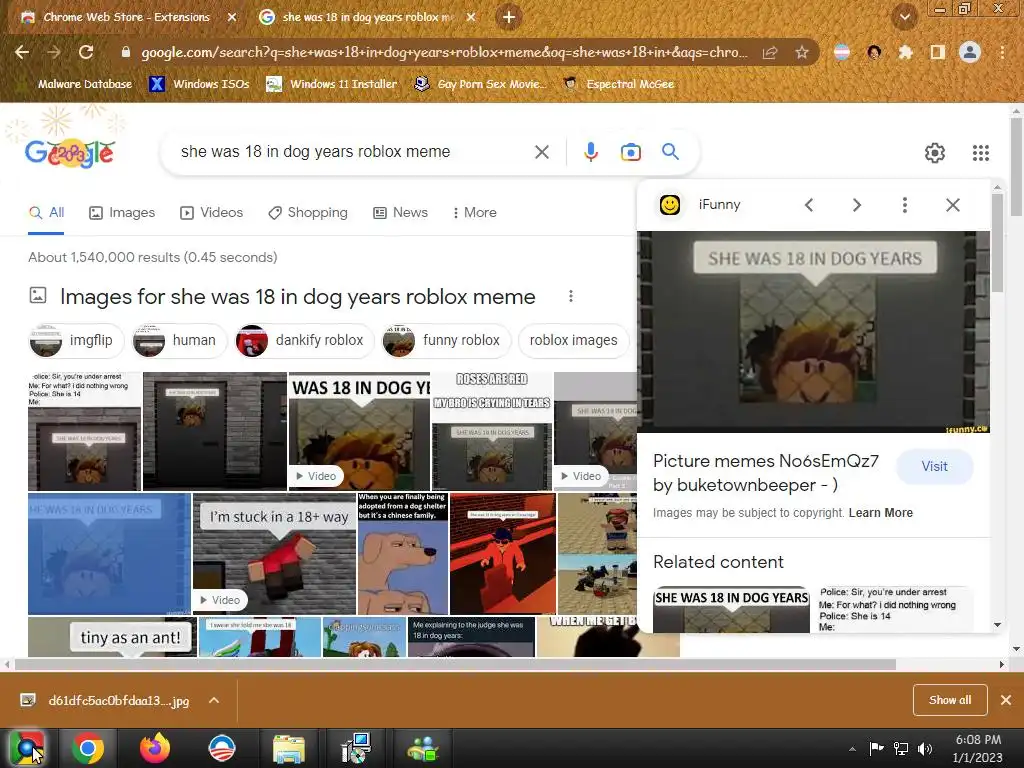1024x768 pixels.
Task: Clear the search box with the X
Action: pos(541,152)
